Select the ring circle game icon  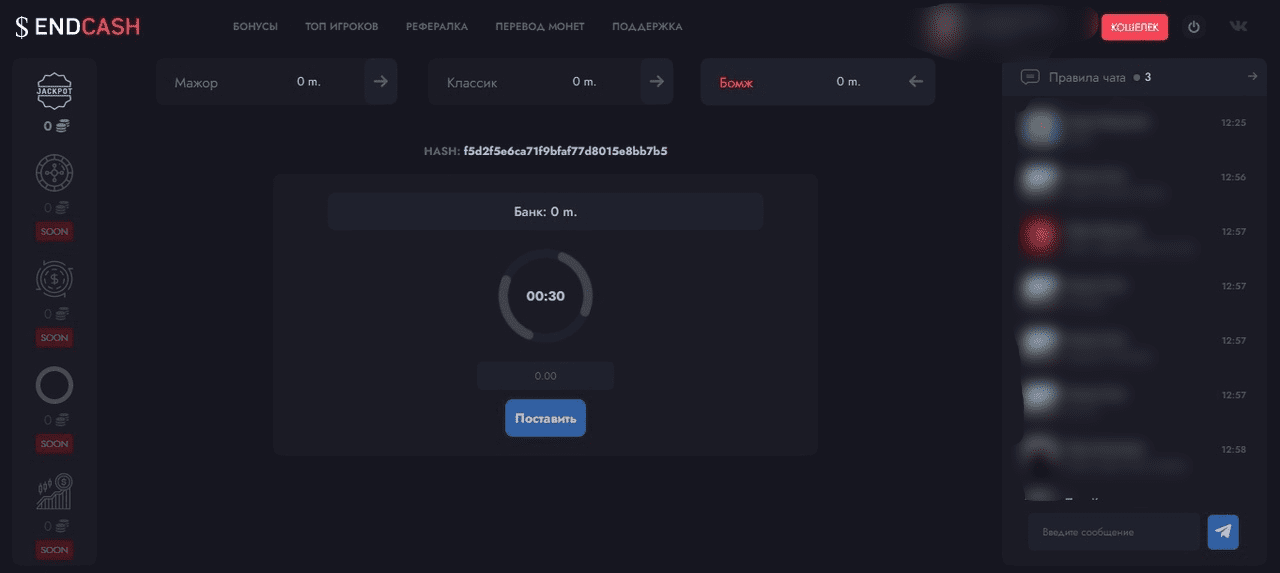pos(55,385)
